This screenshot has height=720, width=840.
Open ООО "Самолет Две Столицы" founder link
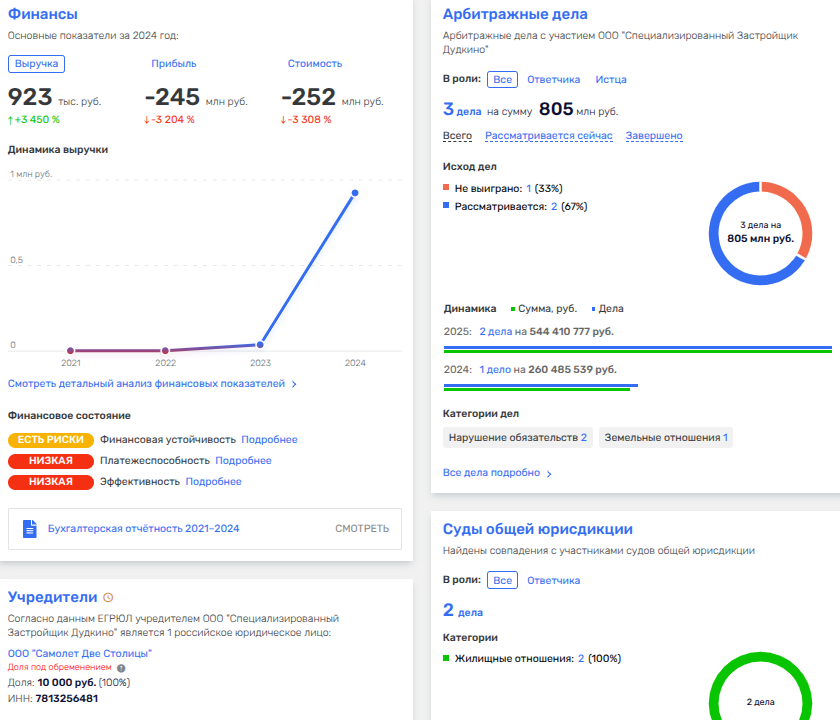pos(80,653)
